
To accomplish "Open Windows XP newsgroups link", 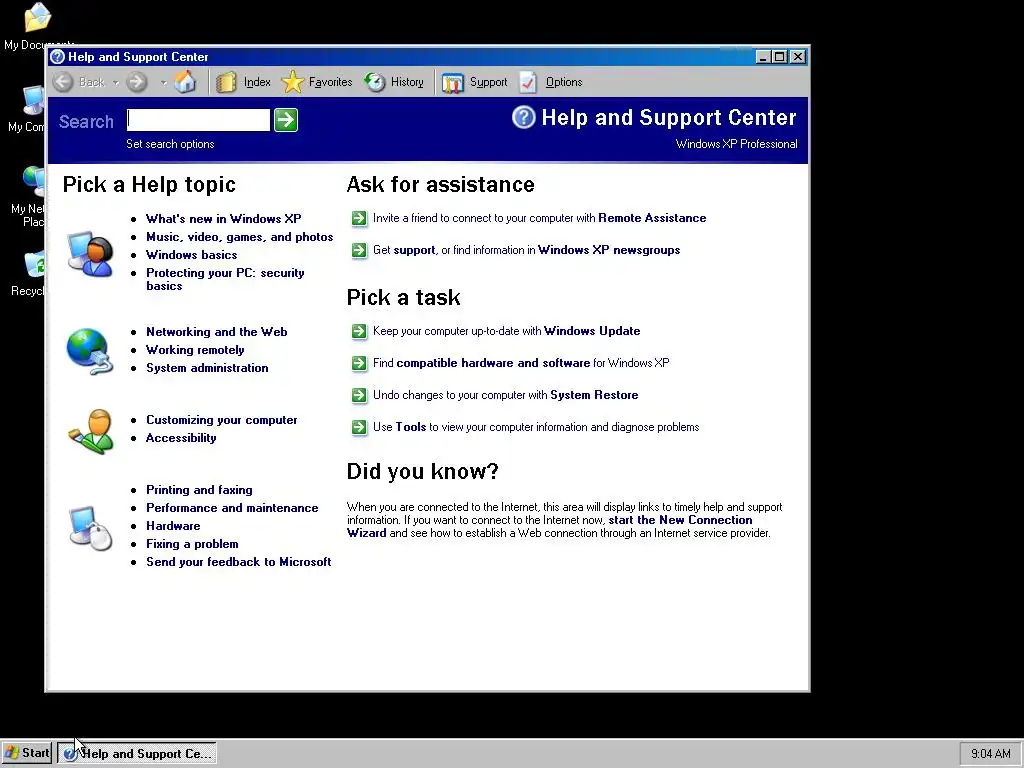I will (609, 250).
